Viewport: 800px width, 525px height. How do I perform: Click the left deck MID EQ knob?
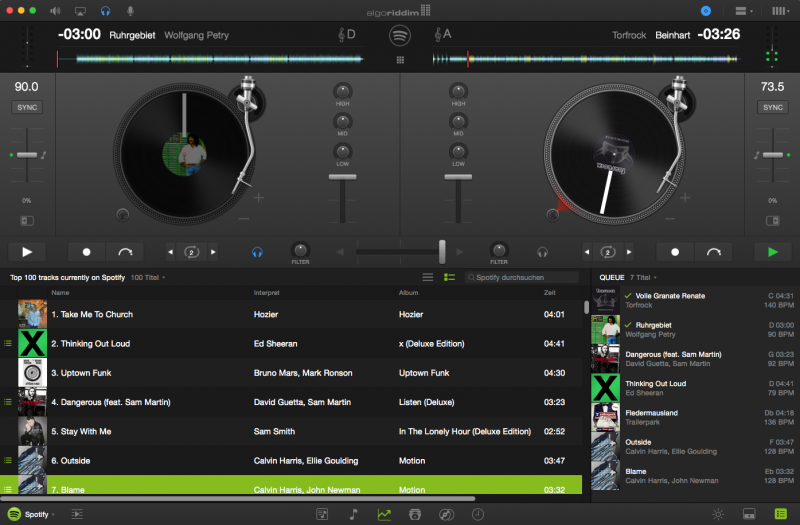pos(342,121)
